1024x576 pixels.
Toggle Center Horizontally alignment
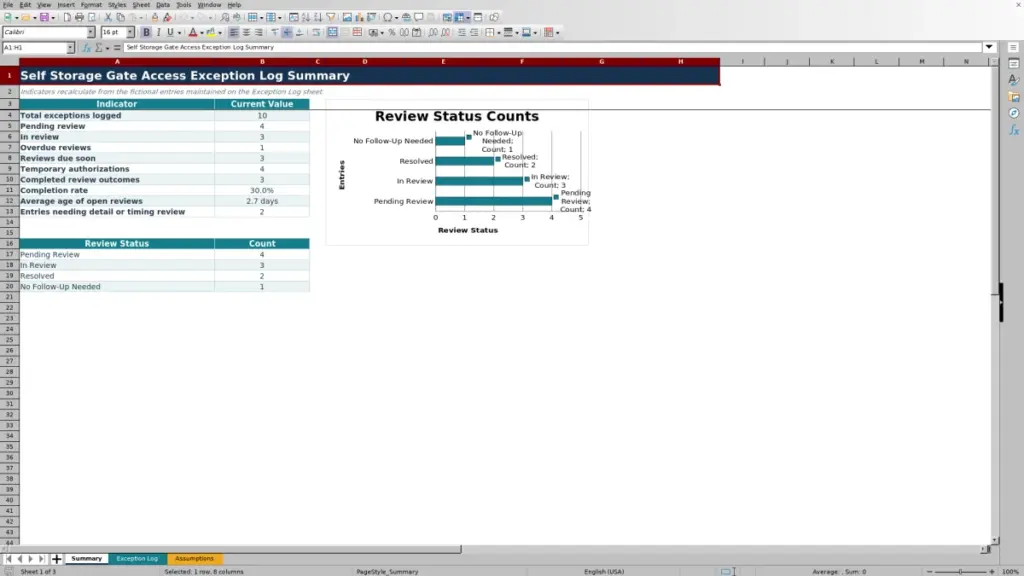(246, 33)
